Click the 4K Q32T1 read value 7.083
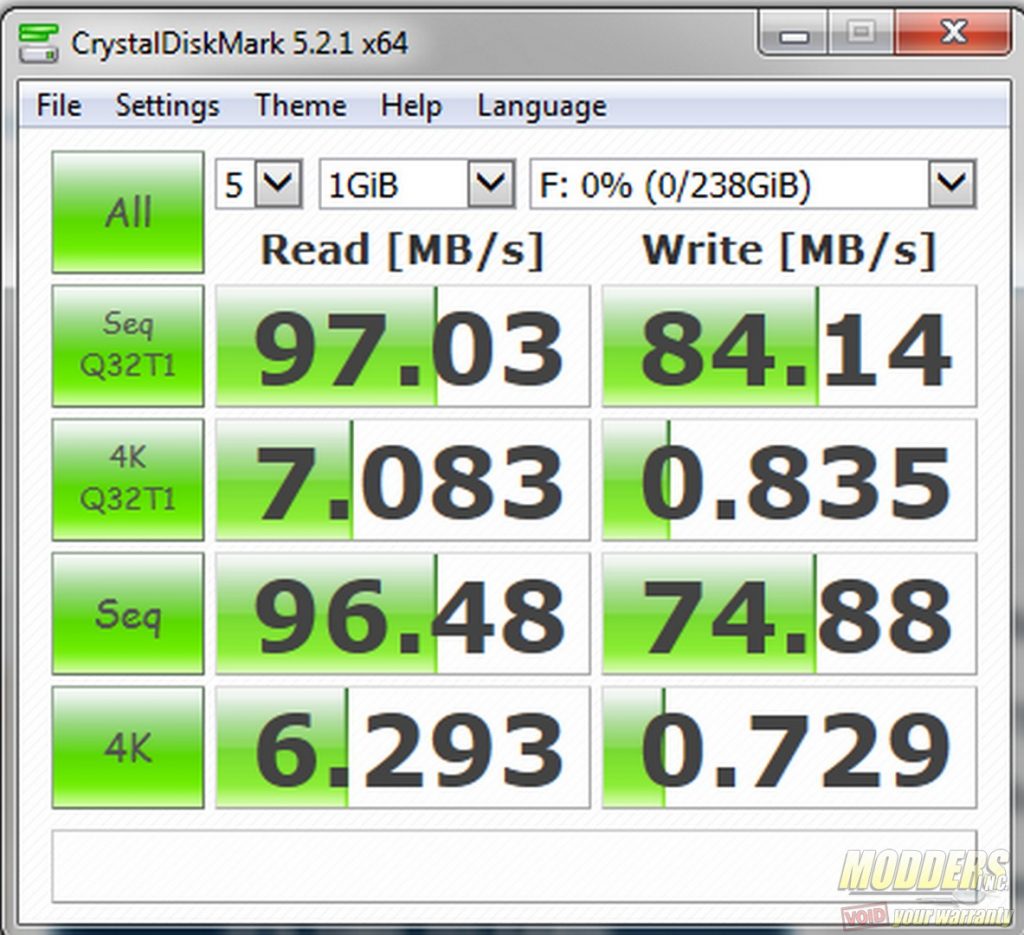Image resolution: width=1024 pixels, height=935 pixels. [403, 480]
